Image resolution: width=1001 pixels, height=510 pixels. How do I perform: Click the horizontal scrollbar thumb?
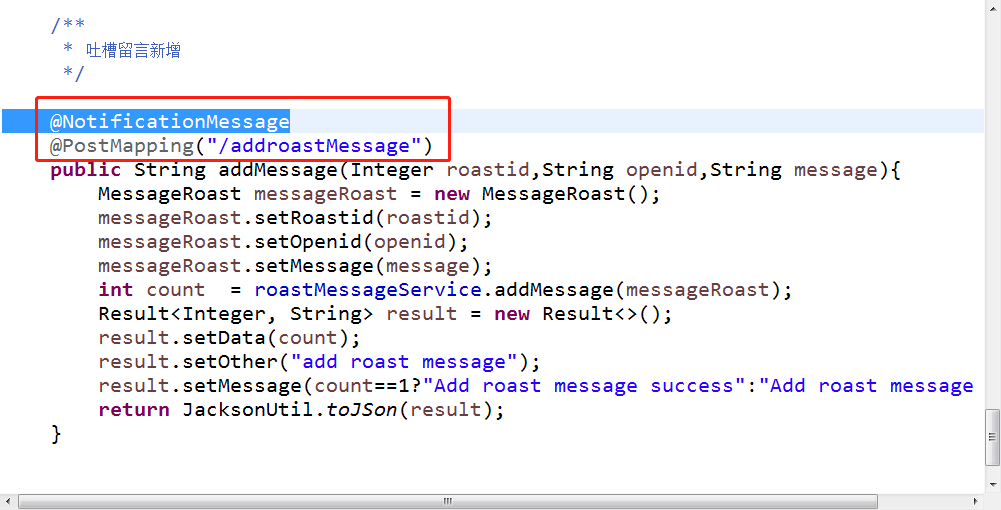(448, 501)
